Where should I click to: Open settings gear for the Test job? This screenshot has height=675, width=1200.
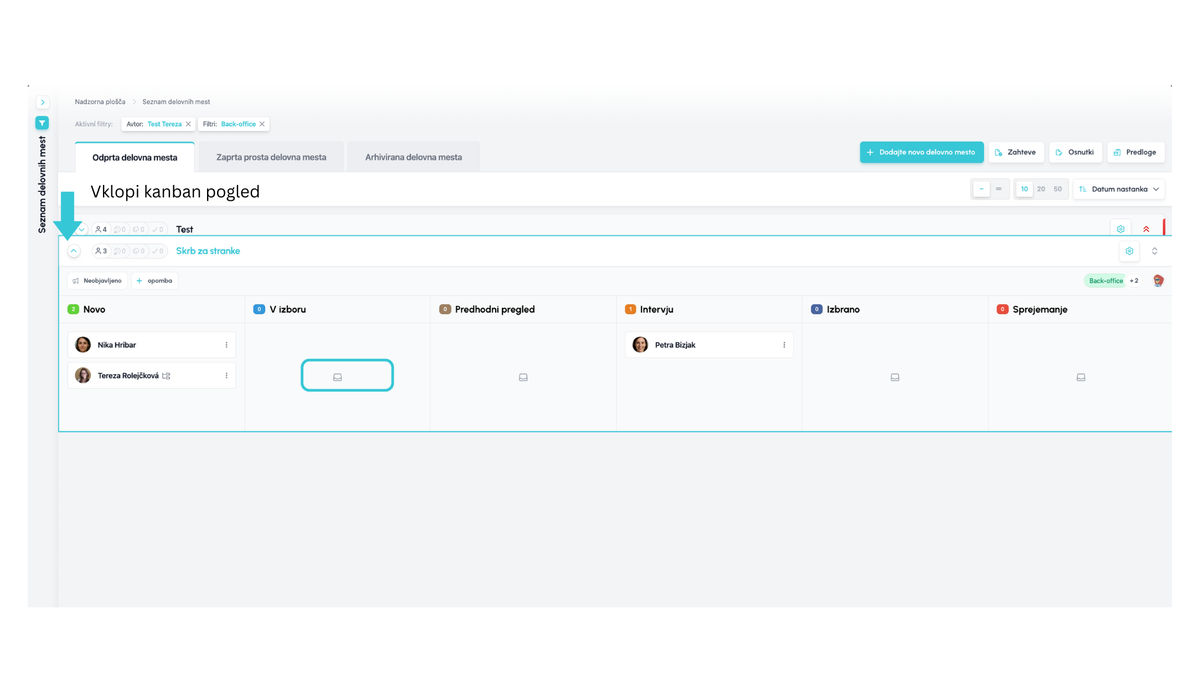click(1121, 229)
